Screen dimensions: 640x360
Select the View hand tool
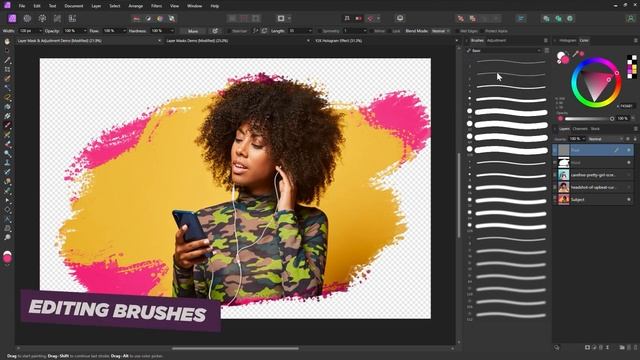[7, 41]
